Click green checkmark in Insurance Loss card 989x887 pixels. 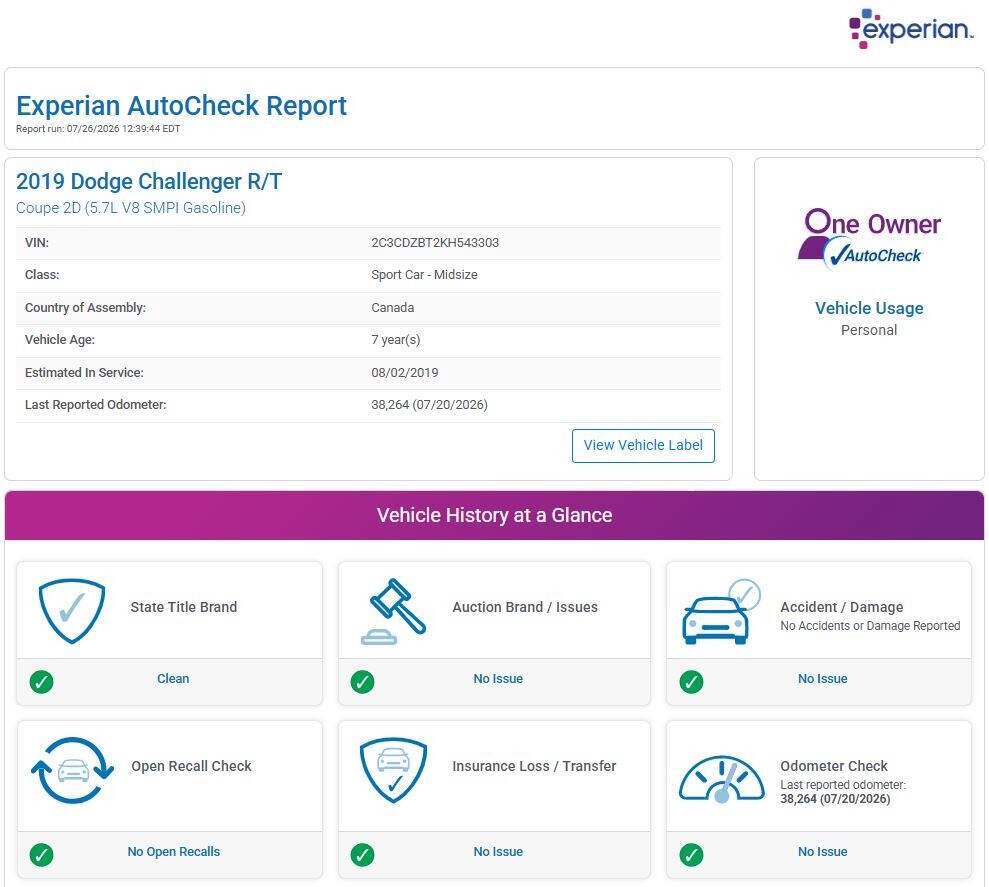363,855
